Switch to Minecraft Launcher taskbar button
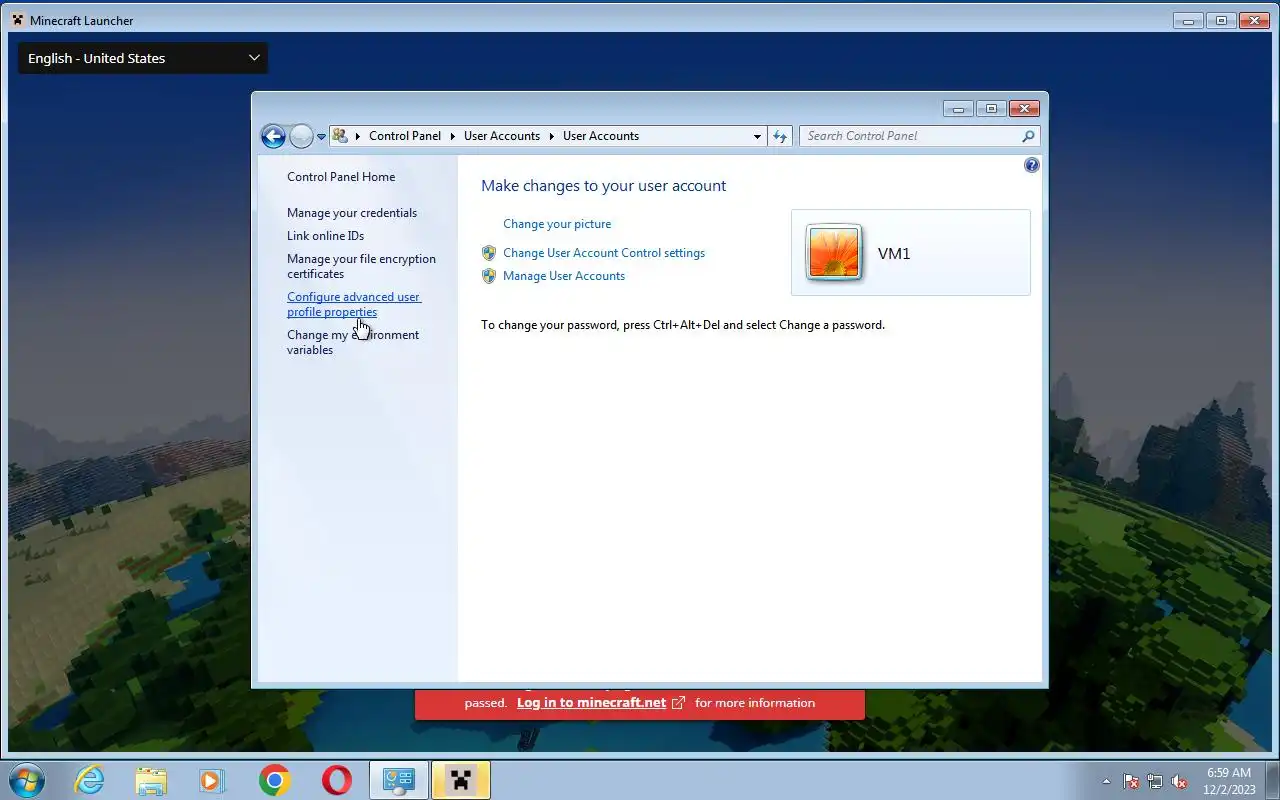 coord(461,780)
